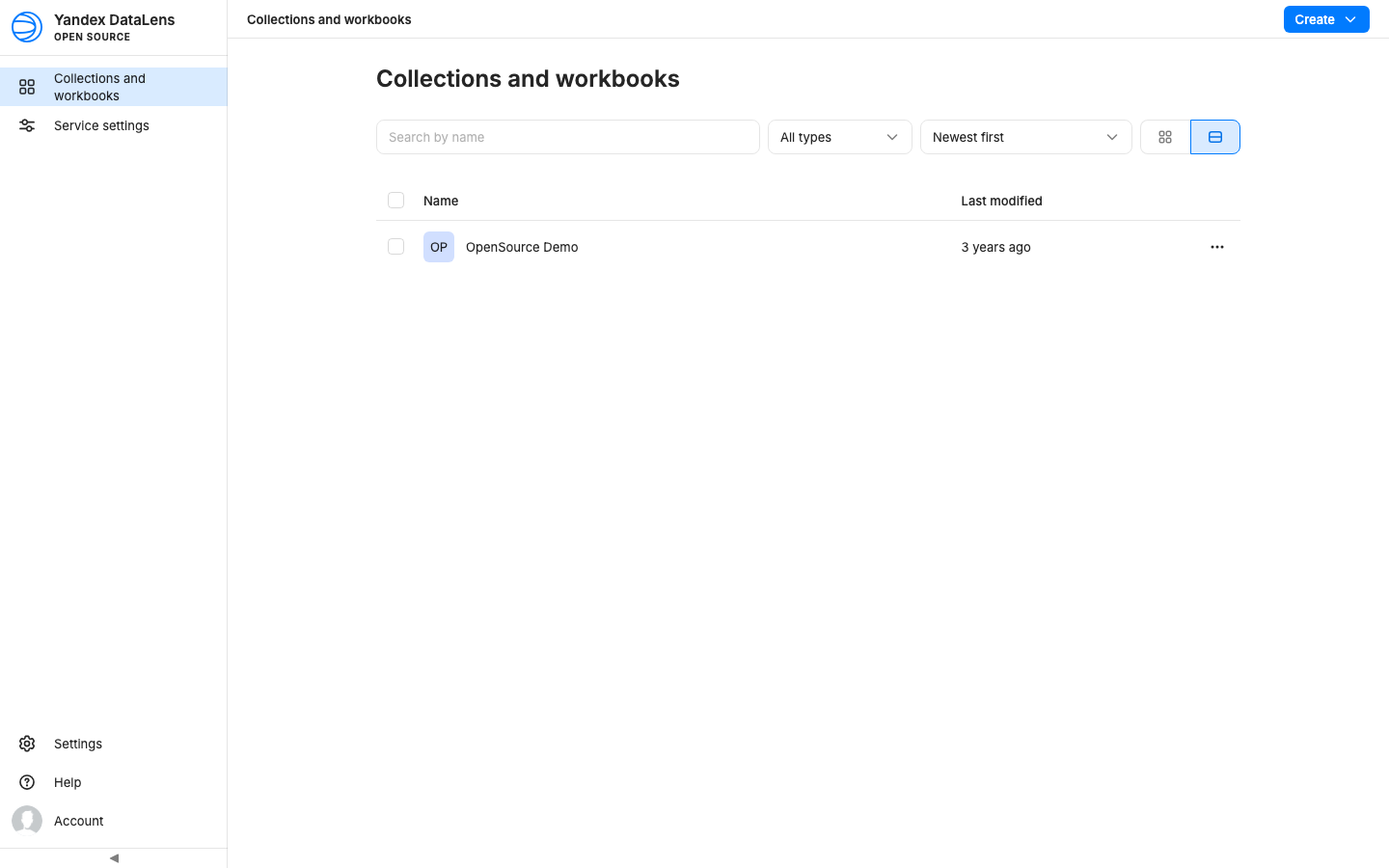1389x868 pixels.
Task: Click the OP badge of OpenSource Demo
Action: coord(439,247)
